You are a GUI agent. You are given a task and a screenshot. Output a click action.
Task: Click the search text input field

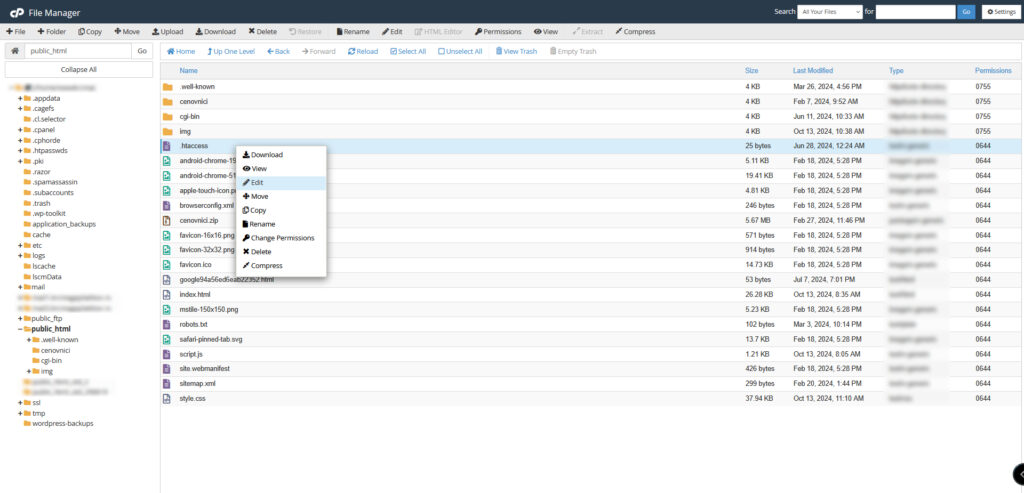click(914, 12)
